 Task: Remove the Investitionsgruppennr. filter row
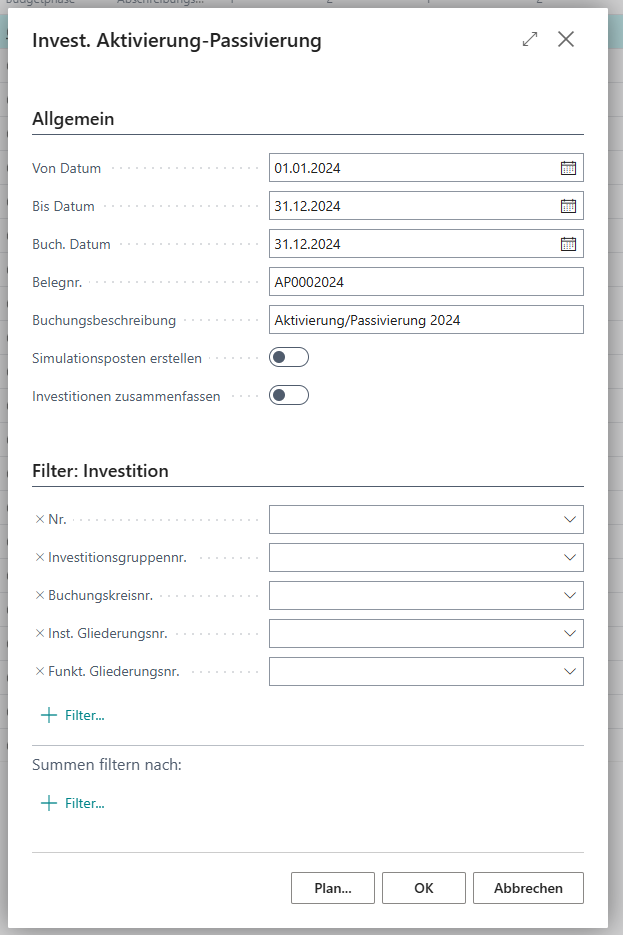click(40, 558)
